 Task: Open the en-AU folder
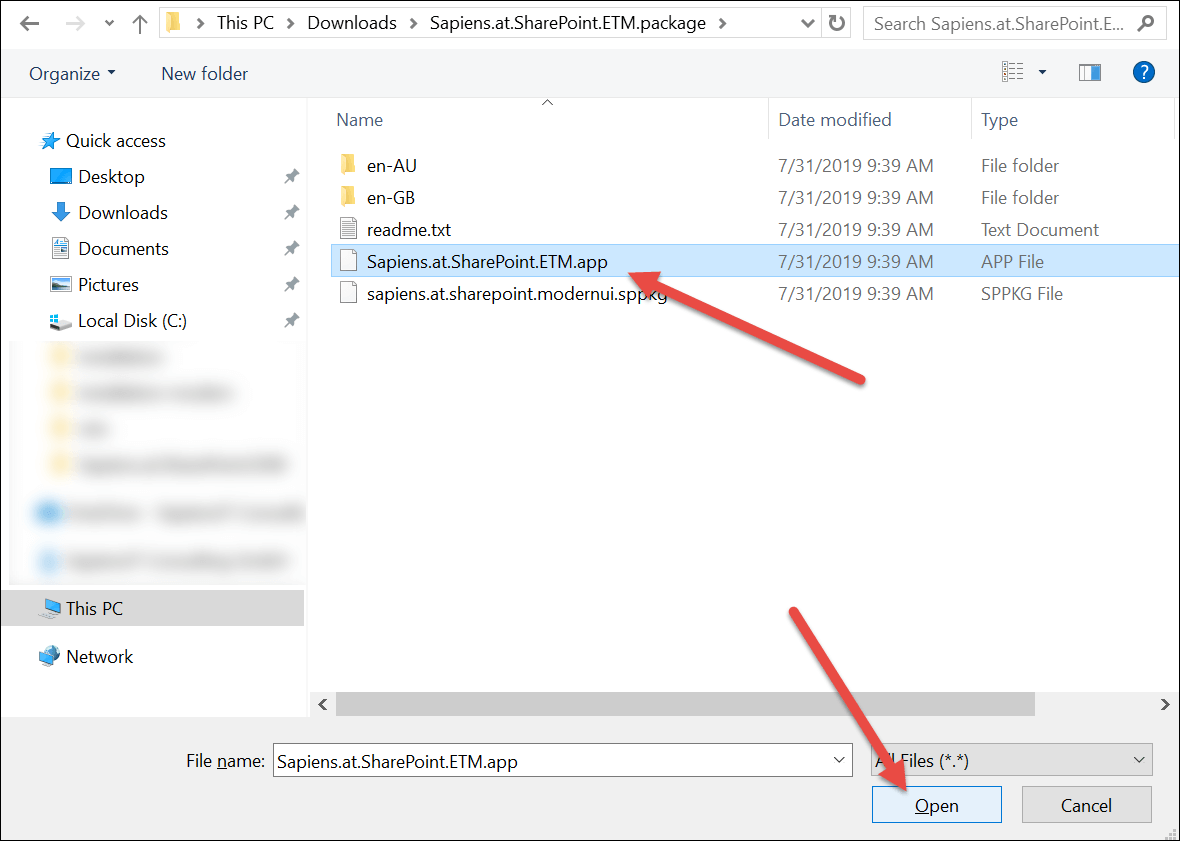[391, 166]
